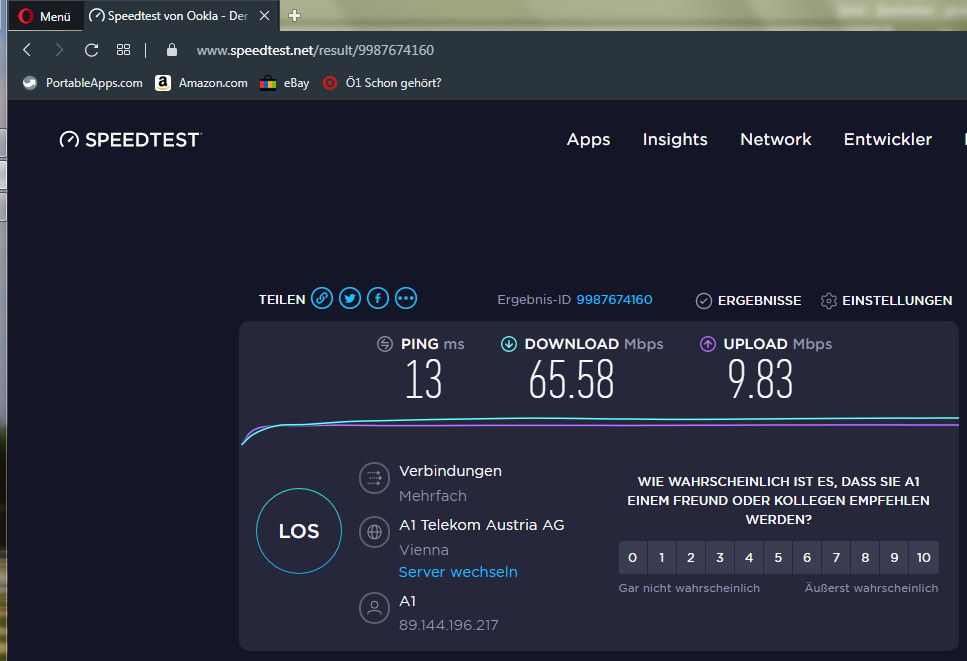The width and height of the screenshot is (967, 661).
Task: Click Äußerst wahrscheinlich label
Action: pos(871,588)
